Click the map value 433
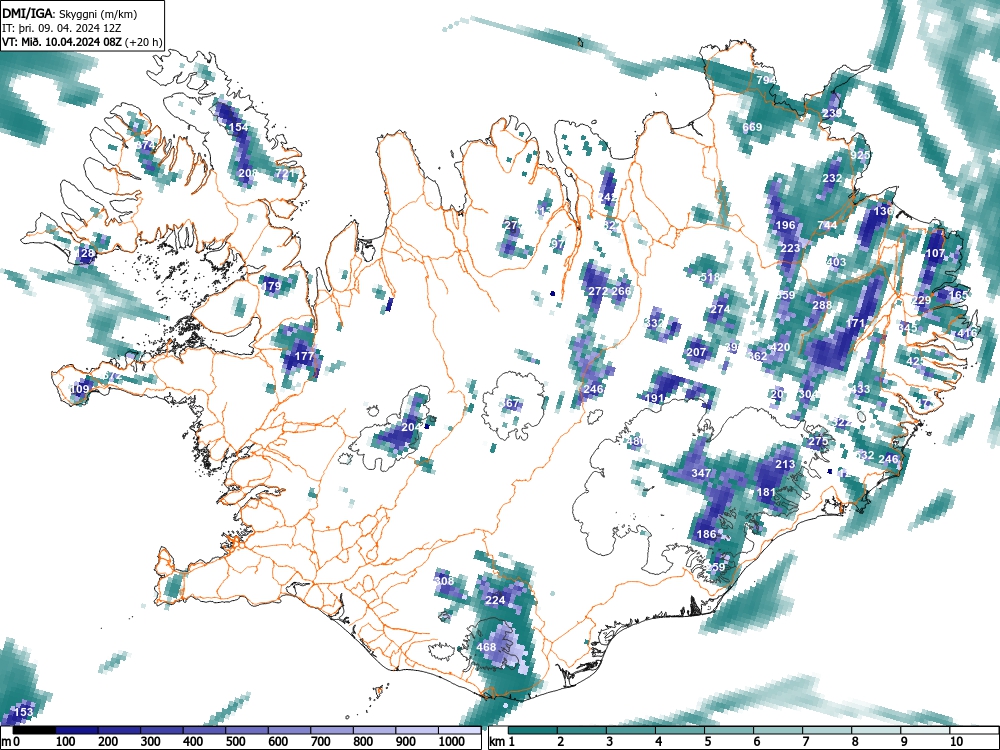1000x750 pixels. point(860,388)
